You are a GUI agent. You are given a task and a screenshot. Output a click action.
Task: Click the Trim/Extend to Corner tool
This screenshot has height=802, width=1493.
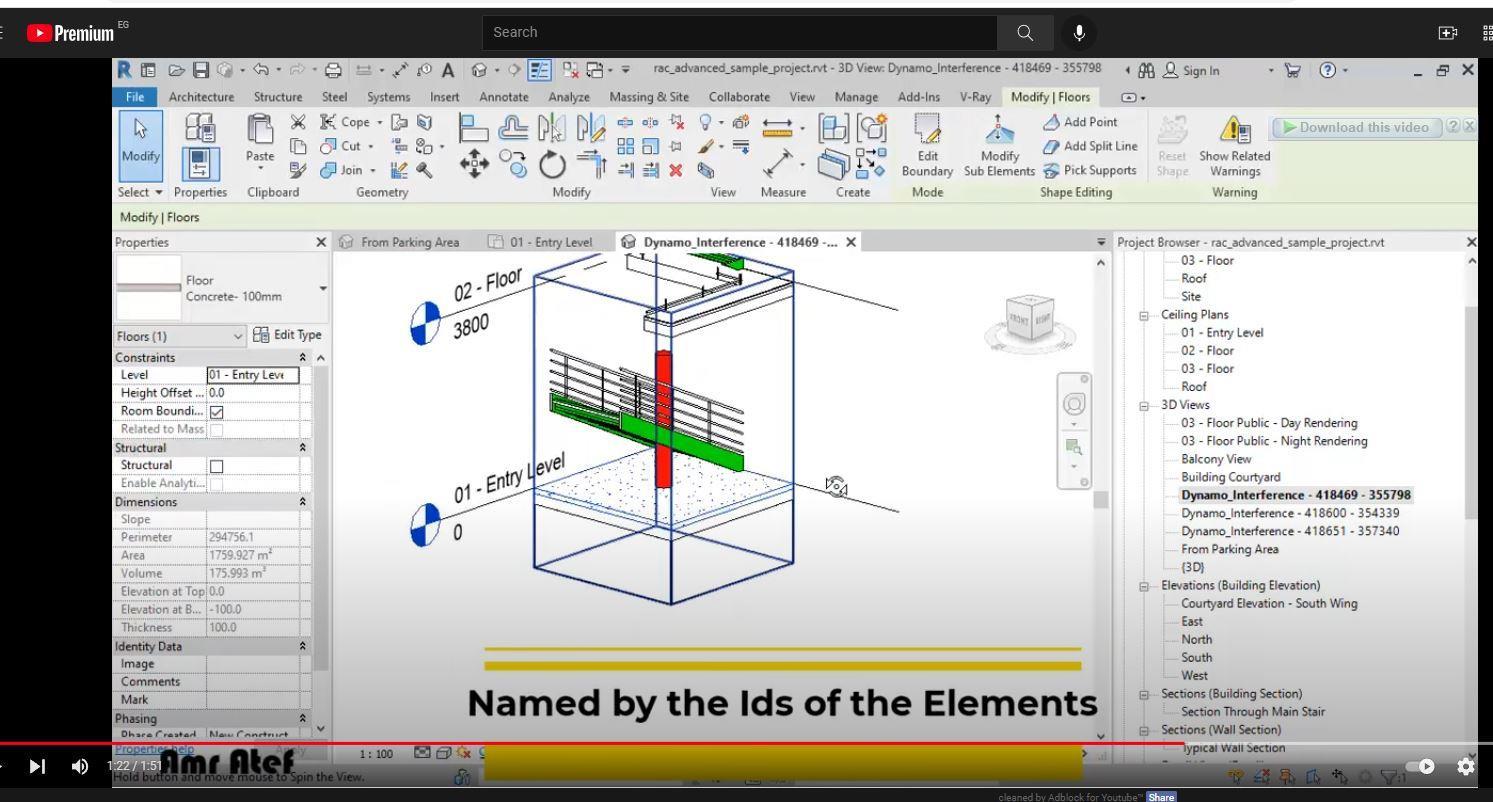tap(593, 164)
